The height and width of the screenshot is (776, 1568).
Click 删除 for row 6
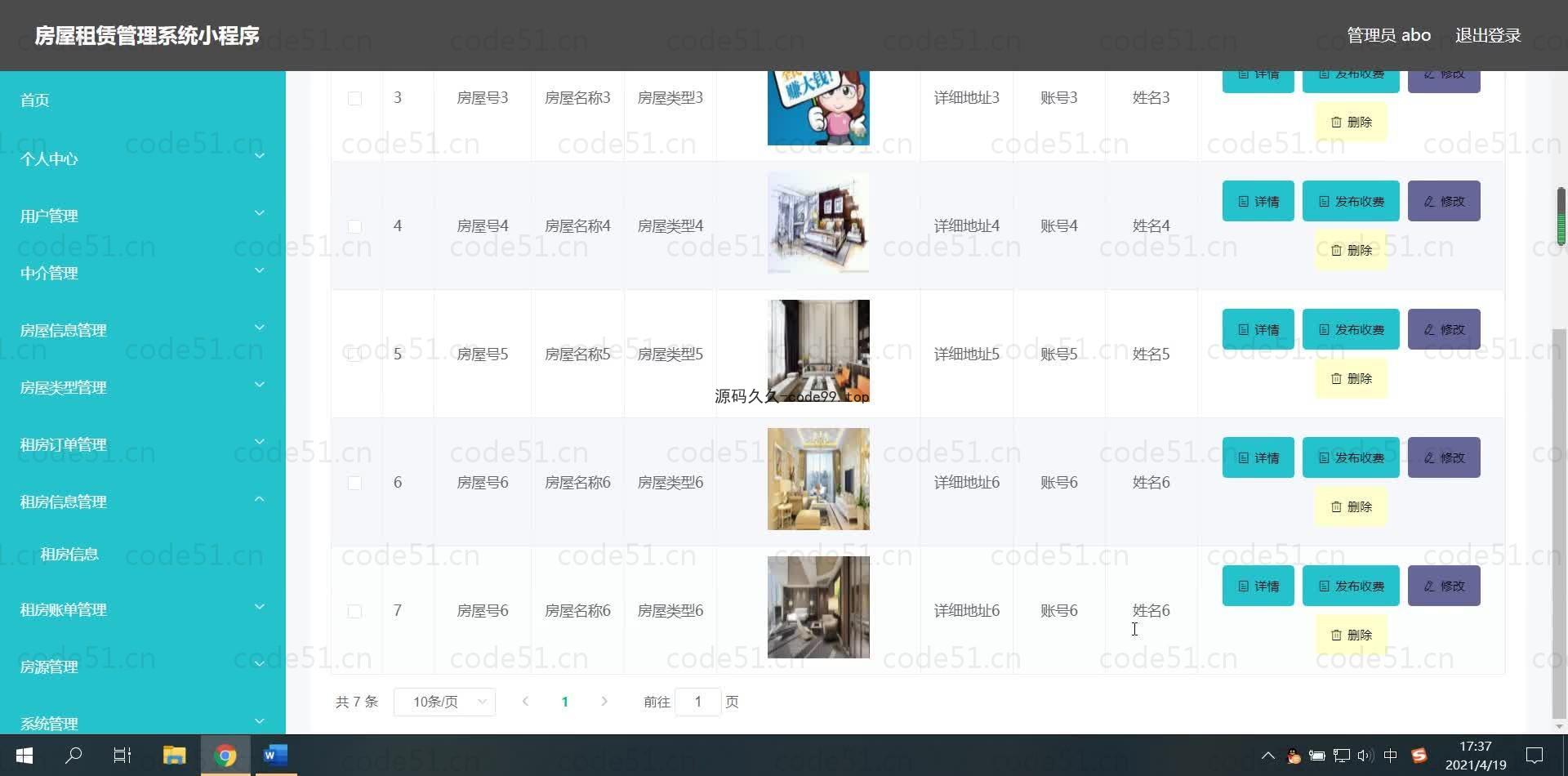[1351, 506]
